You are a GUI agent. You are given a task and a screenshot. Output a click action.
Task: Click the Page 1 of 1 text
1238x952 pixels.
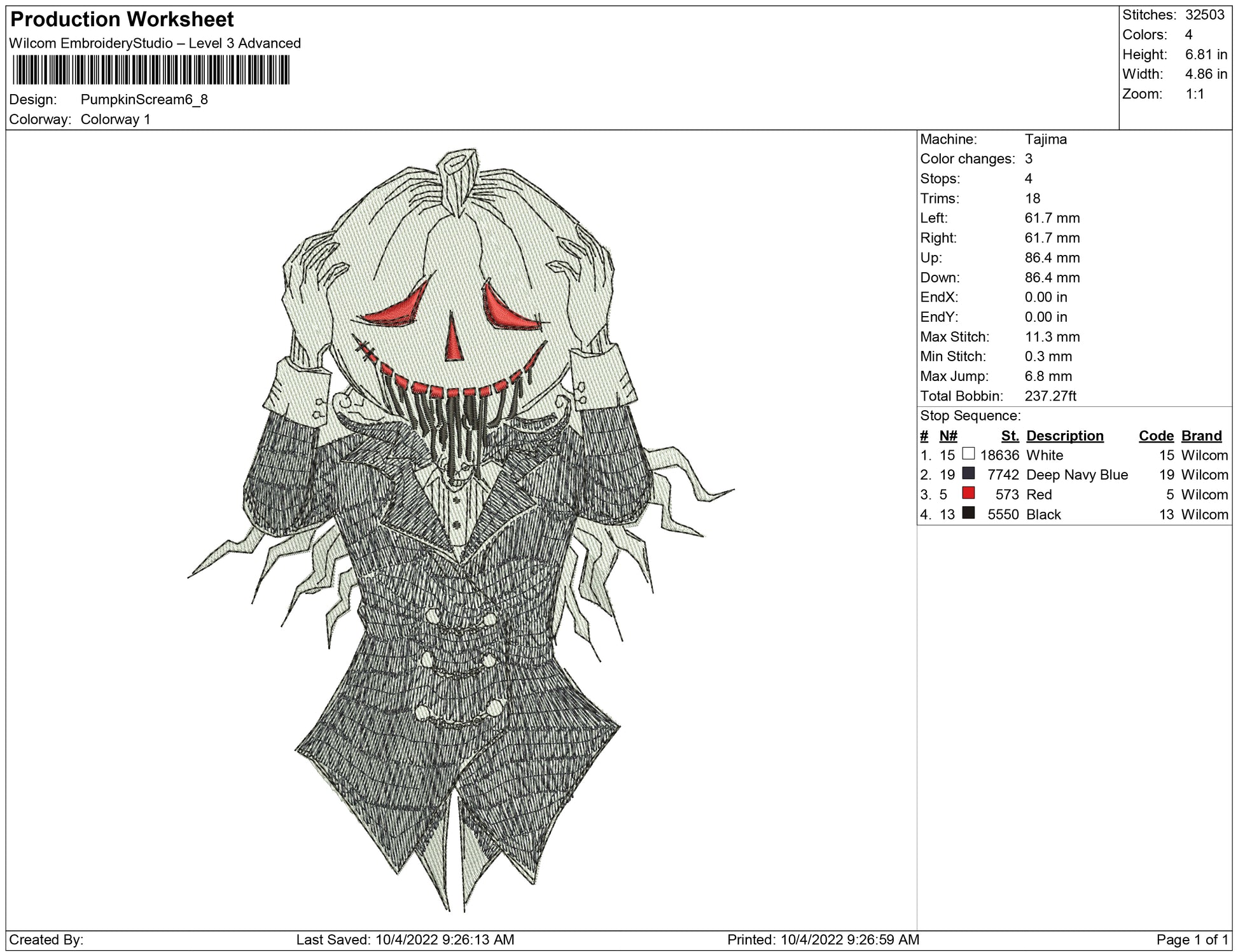(1192, 939)
